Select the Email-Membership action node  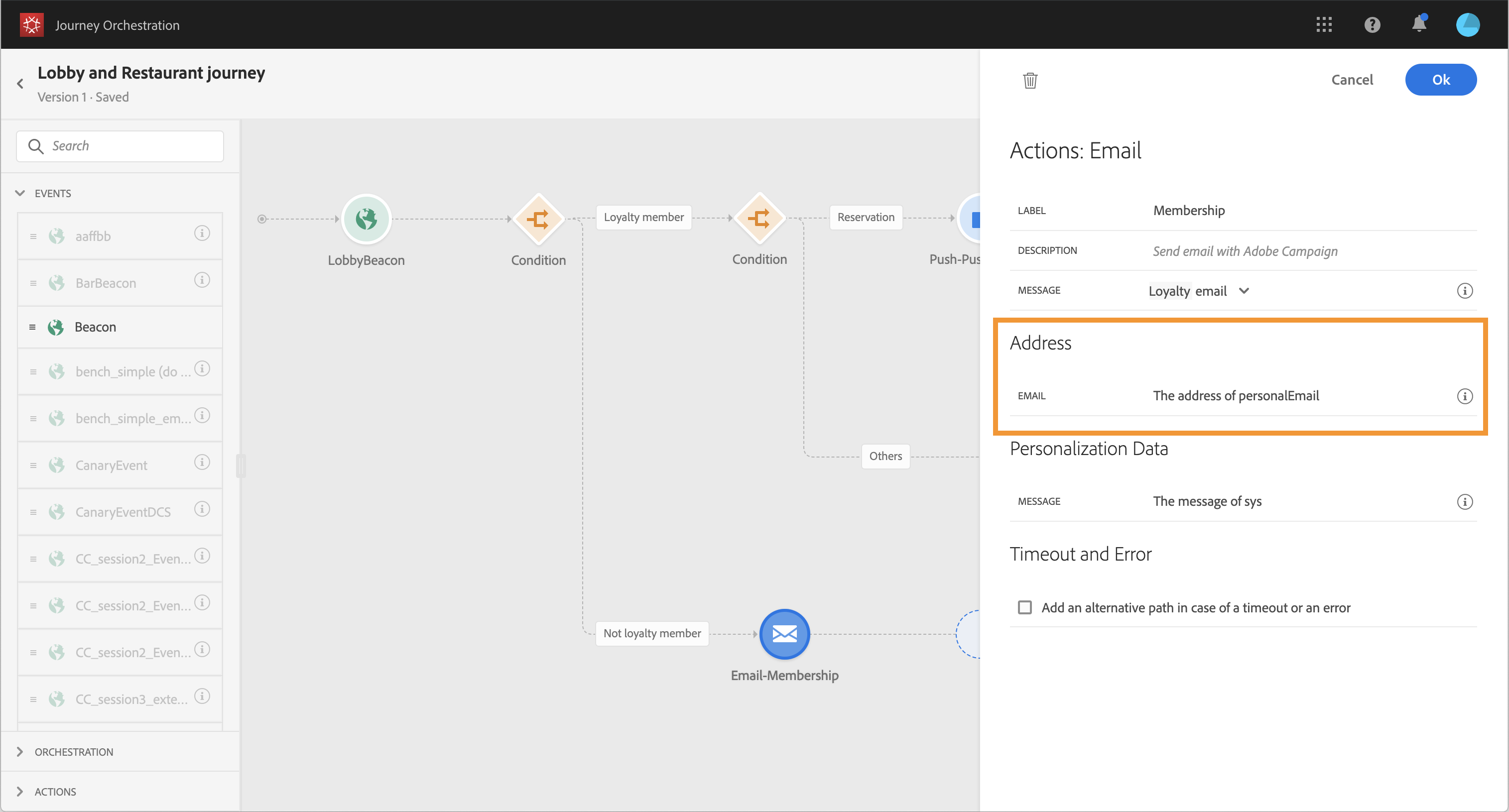coord(784,634)
